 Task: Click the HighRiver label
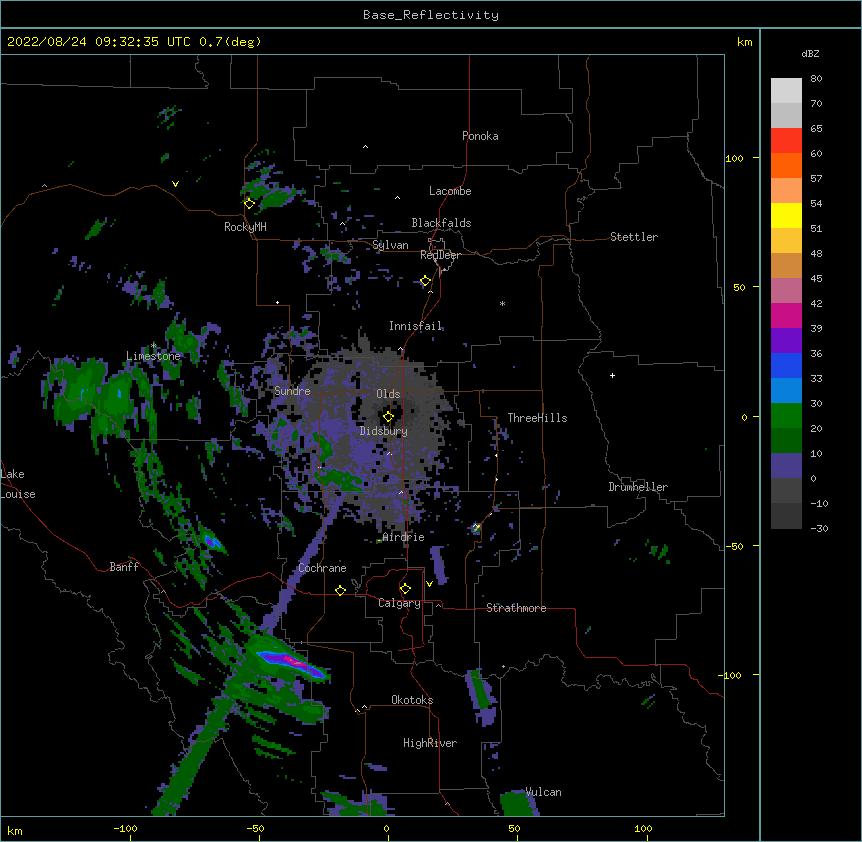pyautogui.click(x=430, y=743)
